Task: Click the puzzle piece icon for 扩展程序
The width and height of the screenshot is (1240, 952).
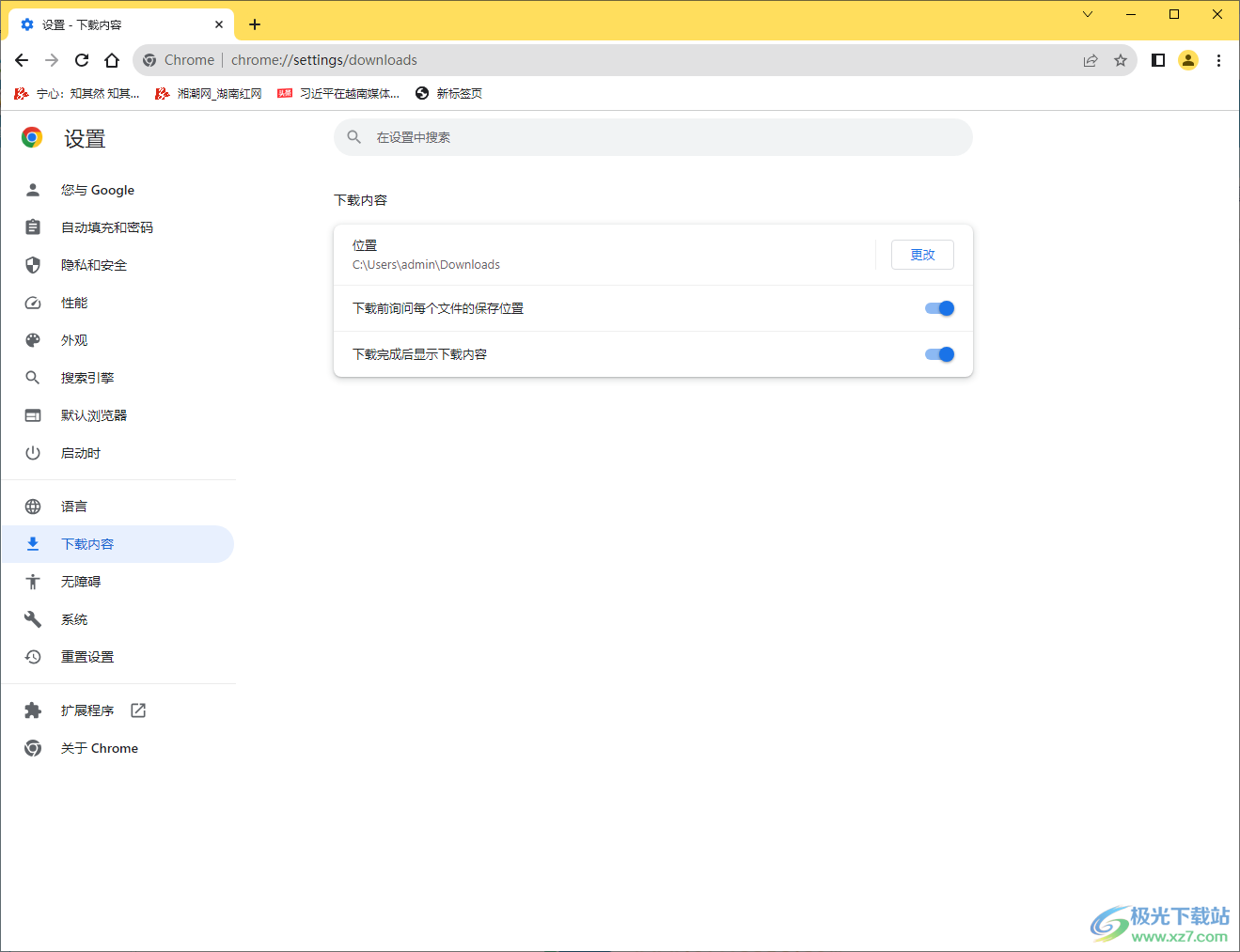Action: (x=33, y=710)
